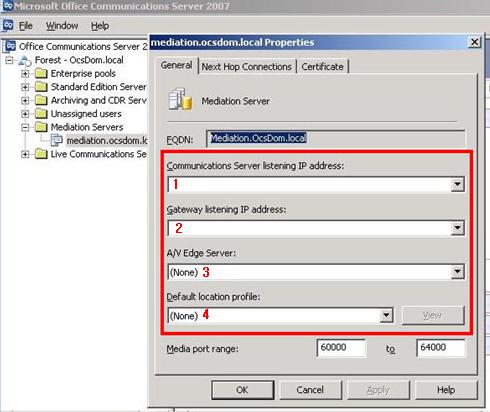This screenshot has width=490, height=412.
Task: Open the Default location profile dropdown
Action: (386, 315)
